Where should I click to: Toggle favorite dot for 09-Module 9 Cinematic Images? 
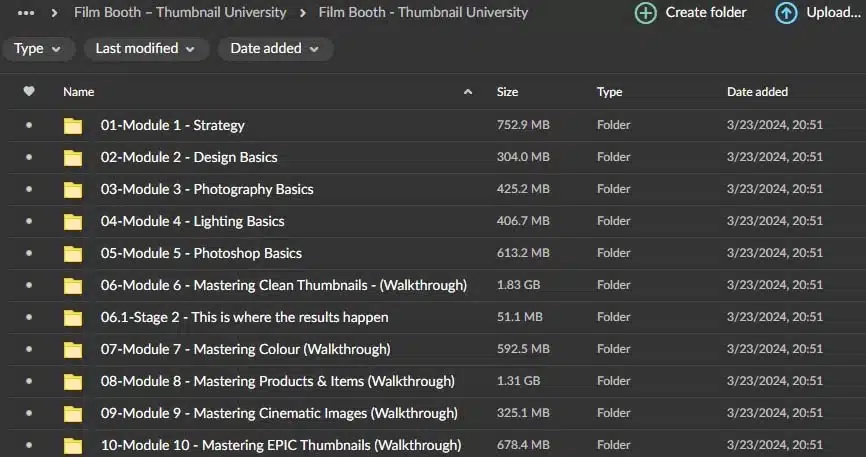pyautogui.click(x=29, y=413)
